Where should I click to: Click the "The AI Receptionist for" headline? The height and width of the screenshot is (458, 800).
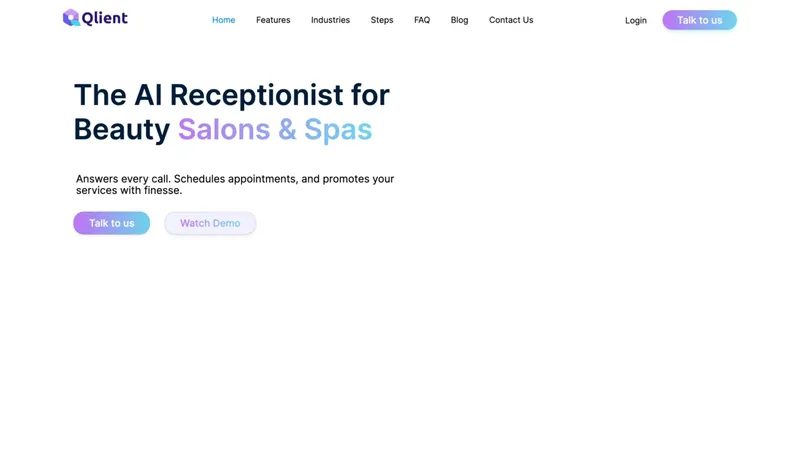click(231, 95)
